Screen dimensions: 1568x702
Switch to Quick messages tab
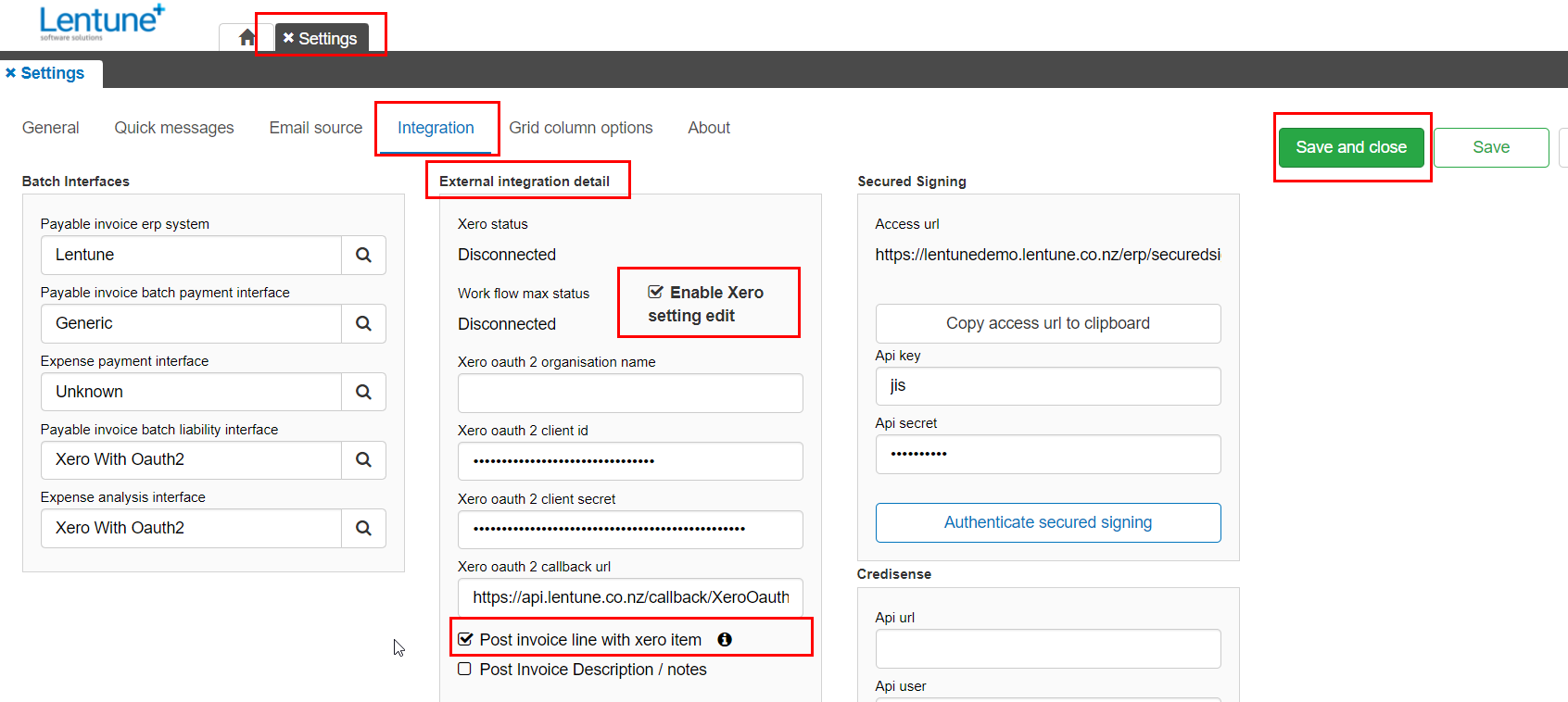click(174, 128)
